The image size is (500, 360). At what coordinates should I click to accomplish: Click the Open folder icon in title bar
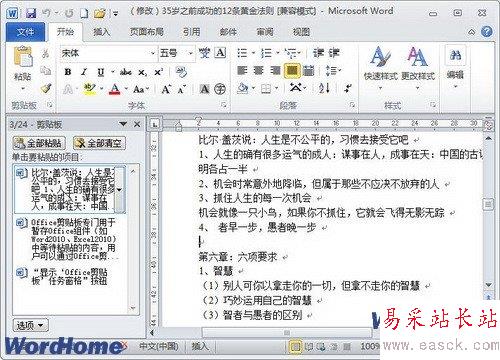tap(99, 13)
